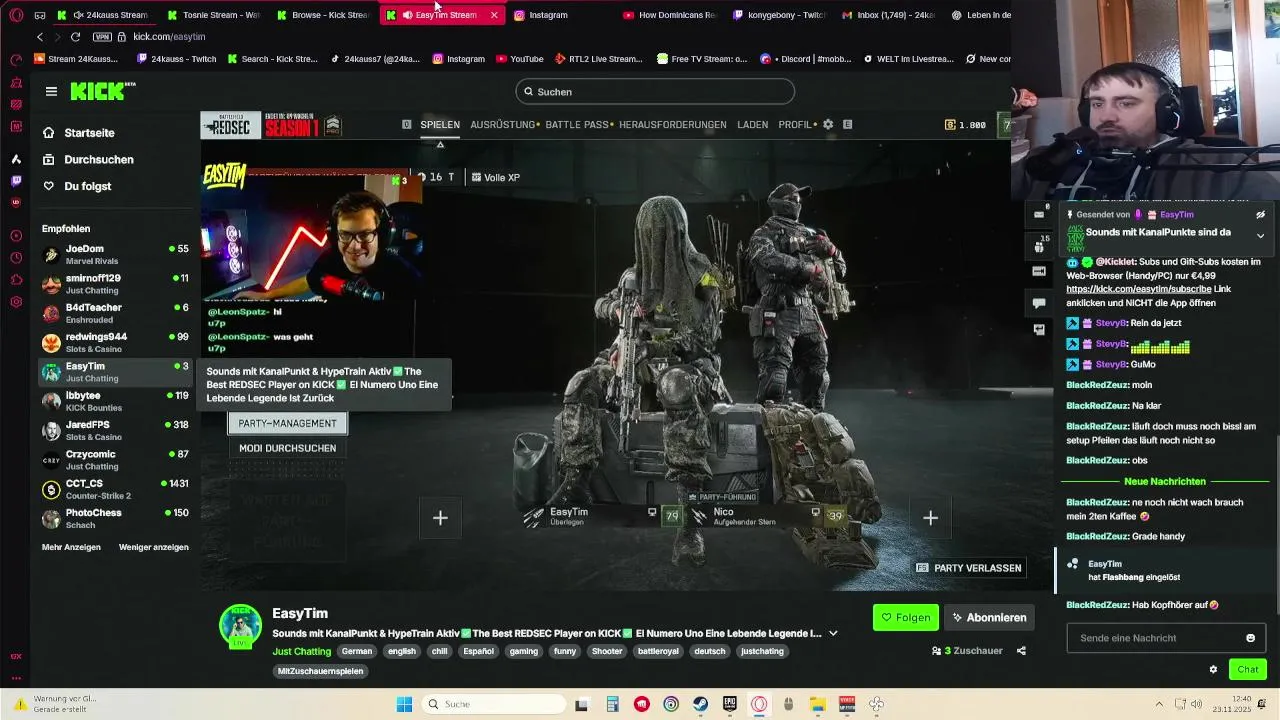Send message with Chat button

(1248, 669)
